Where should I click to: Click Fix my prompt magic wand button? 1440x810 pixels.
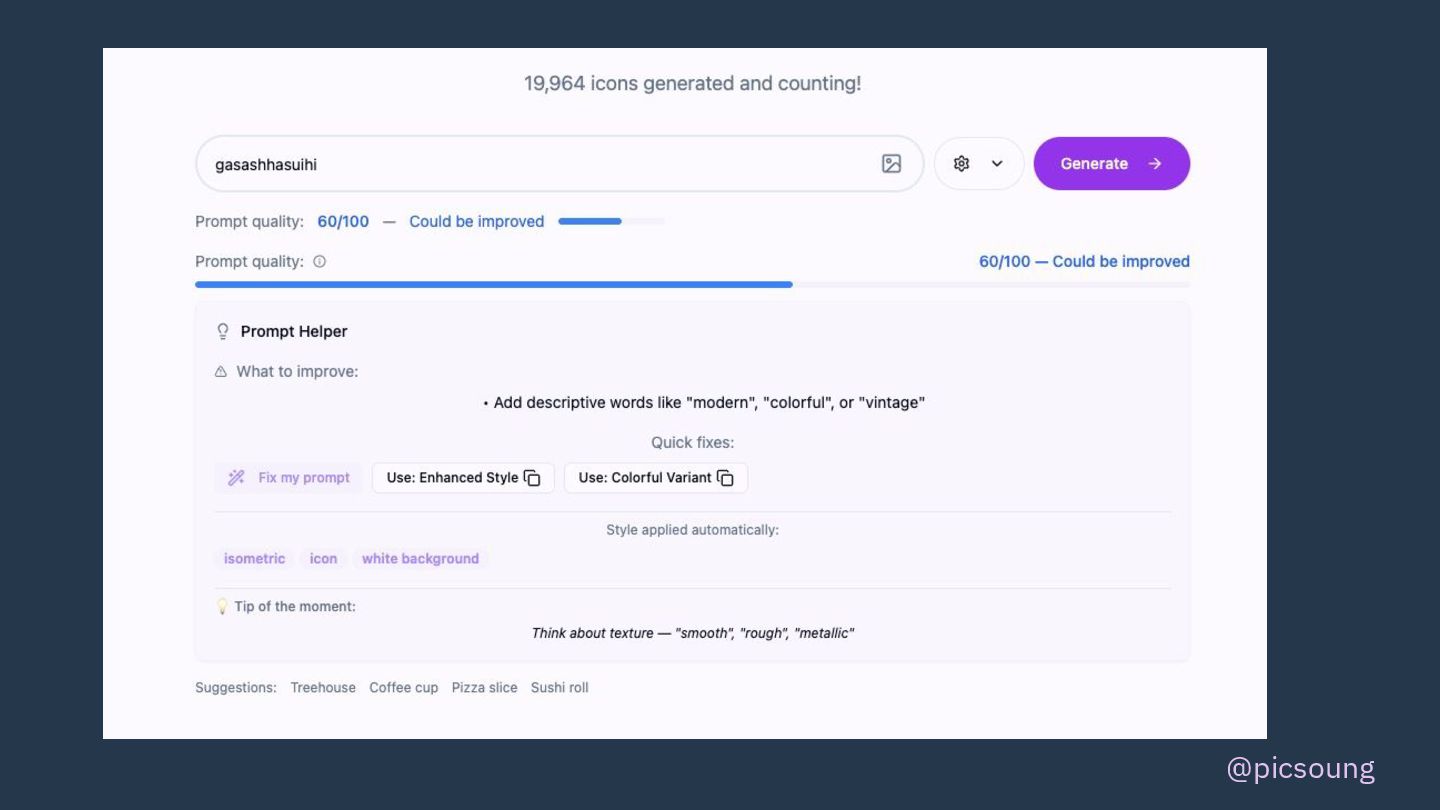click(x=289, y=478)
